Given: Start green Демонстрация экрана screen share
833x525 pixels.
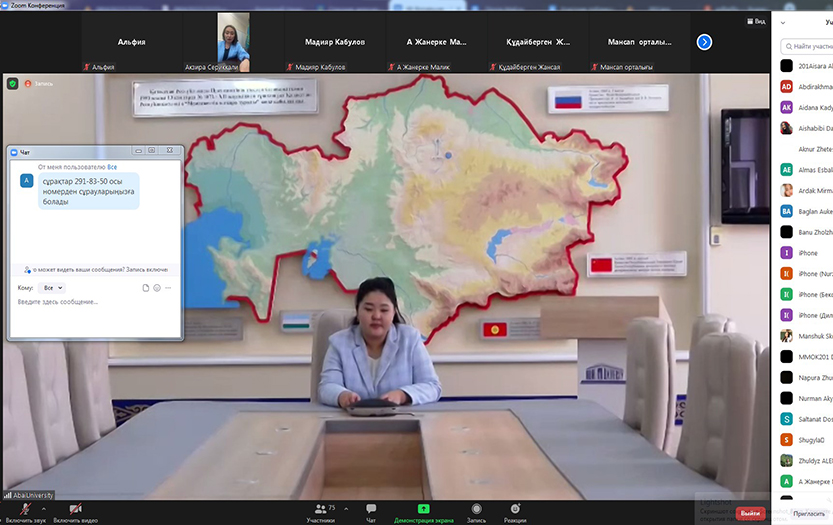Looking at the screenshot, I should (423, 509).
